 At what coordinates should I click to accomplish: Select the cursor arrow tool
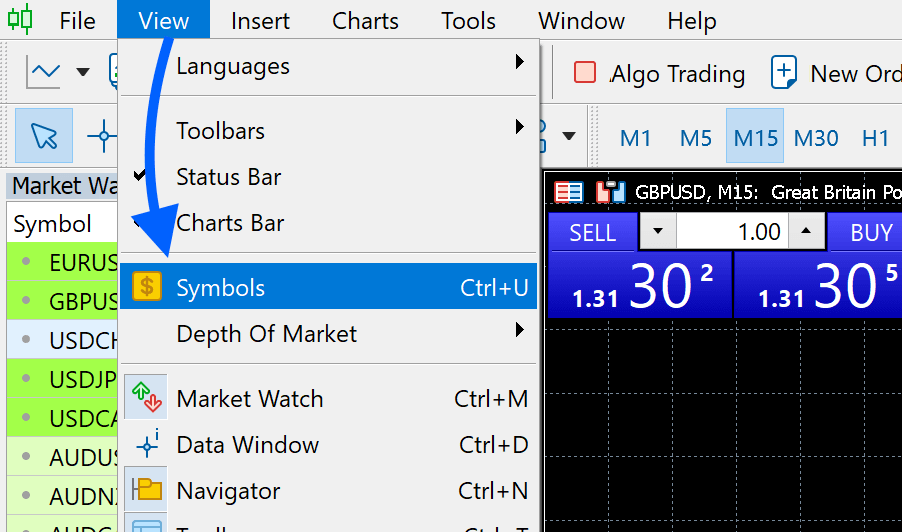[44, 136]
